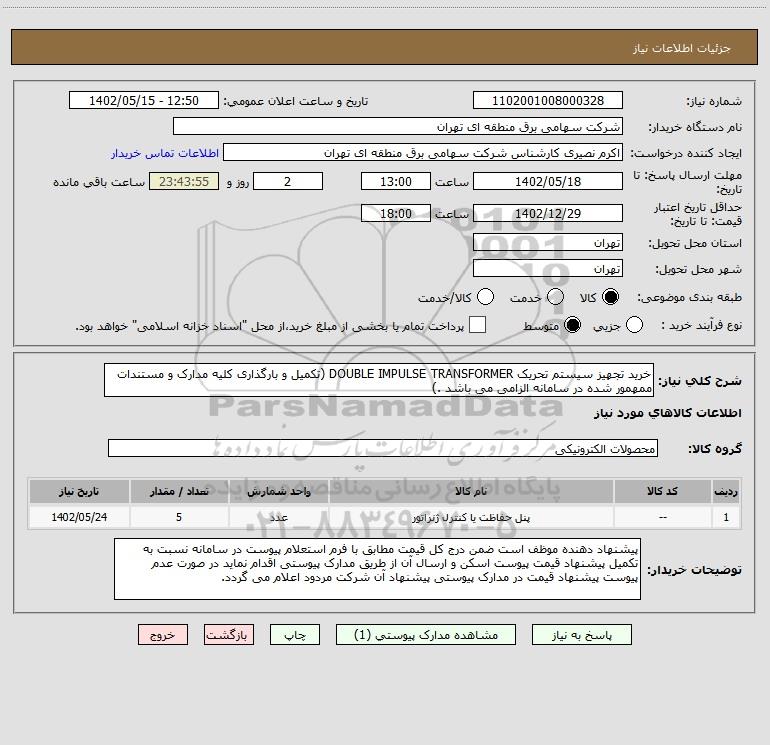
Task: Click the delivery city field تهران
Action: click(548, 268)
